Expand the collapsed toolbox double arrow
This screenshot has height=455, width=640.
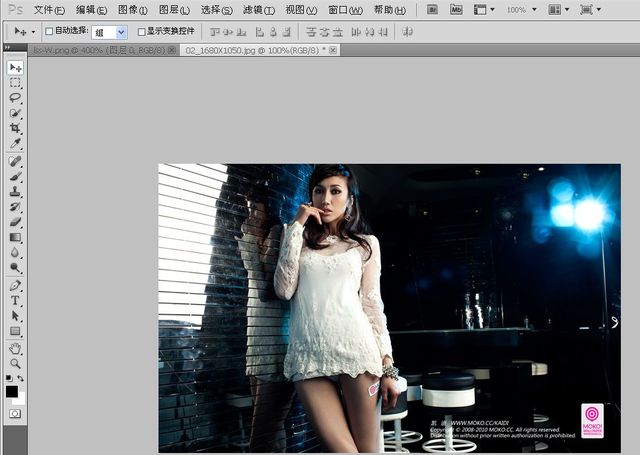tap(7, 48)
